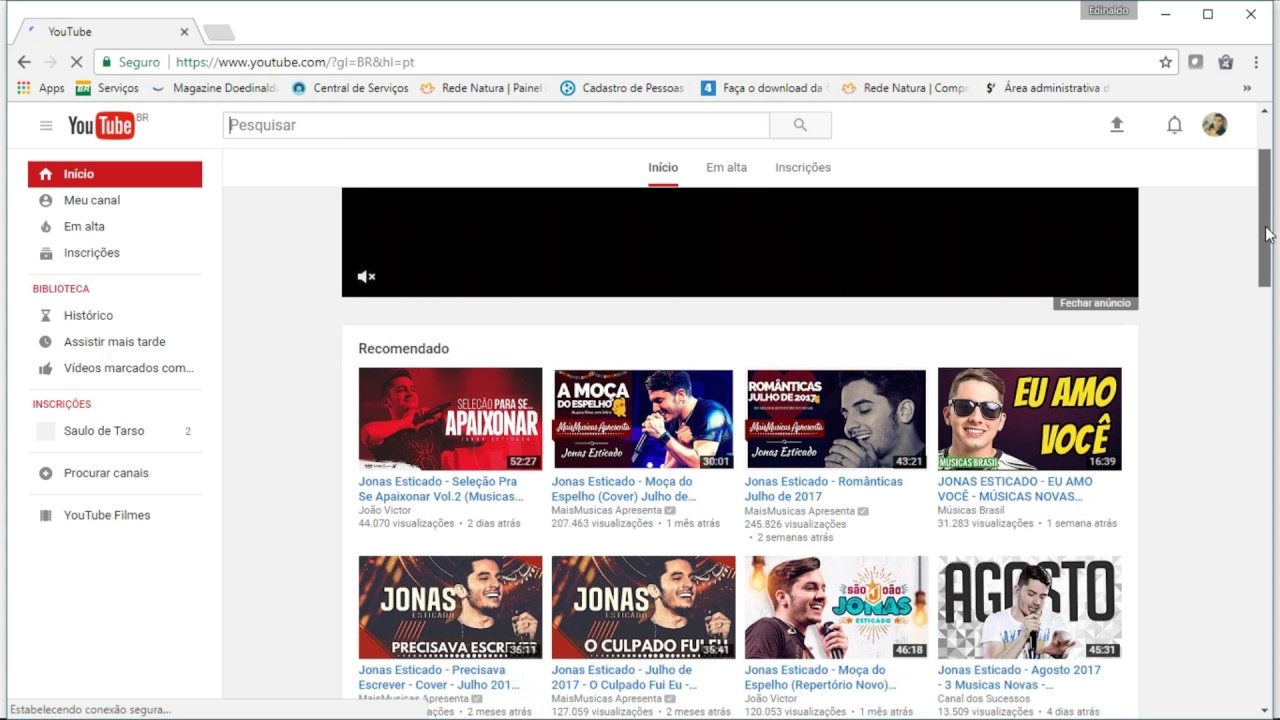
Task: Click the thumbs-up icon for Vídeos marcados
Action: point(45,368)
